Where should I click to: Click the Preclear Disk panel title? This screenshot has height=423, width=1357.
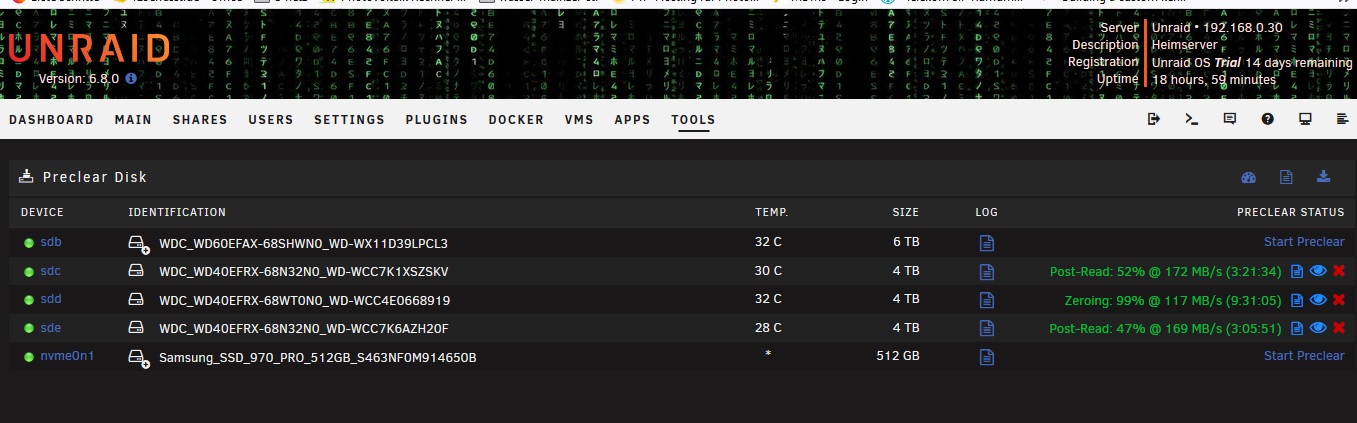pos(95,177)
